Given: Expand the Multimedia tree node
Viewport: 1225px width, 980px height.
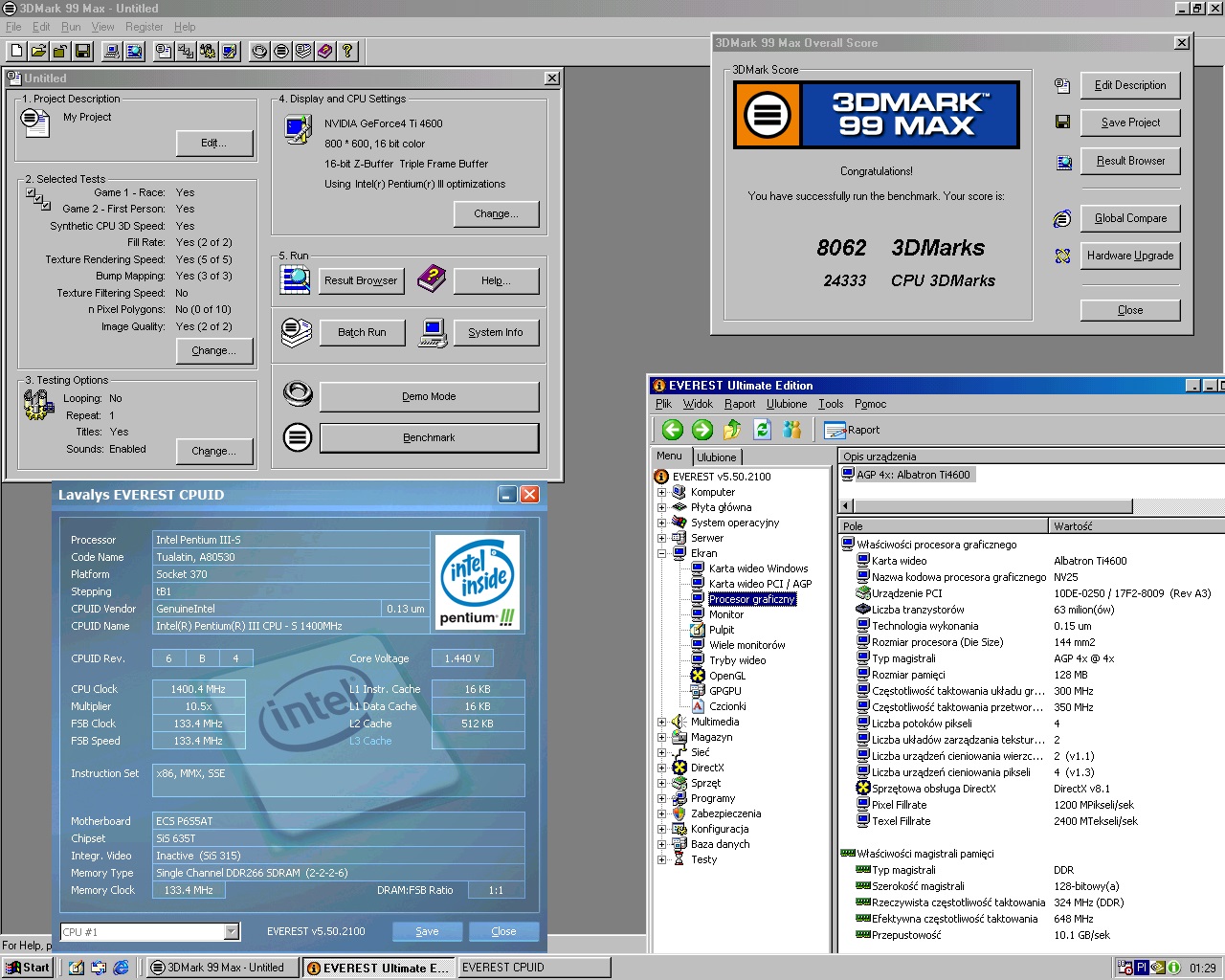Looking at the screenshot, I should click(x=661, y=723).
